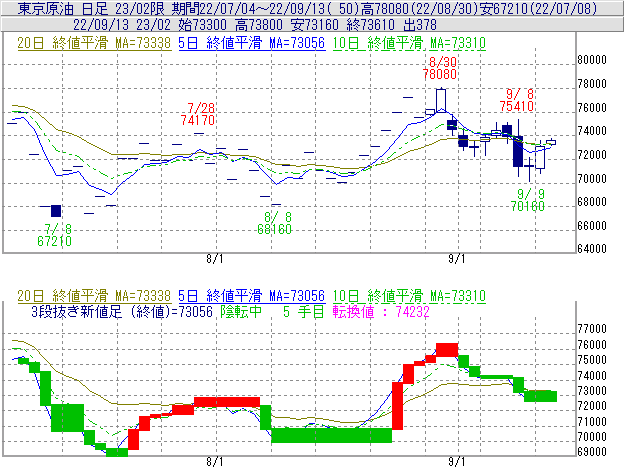Click the 安73160 low value in header

(x=315, y=25)
